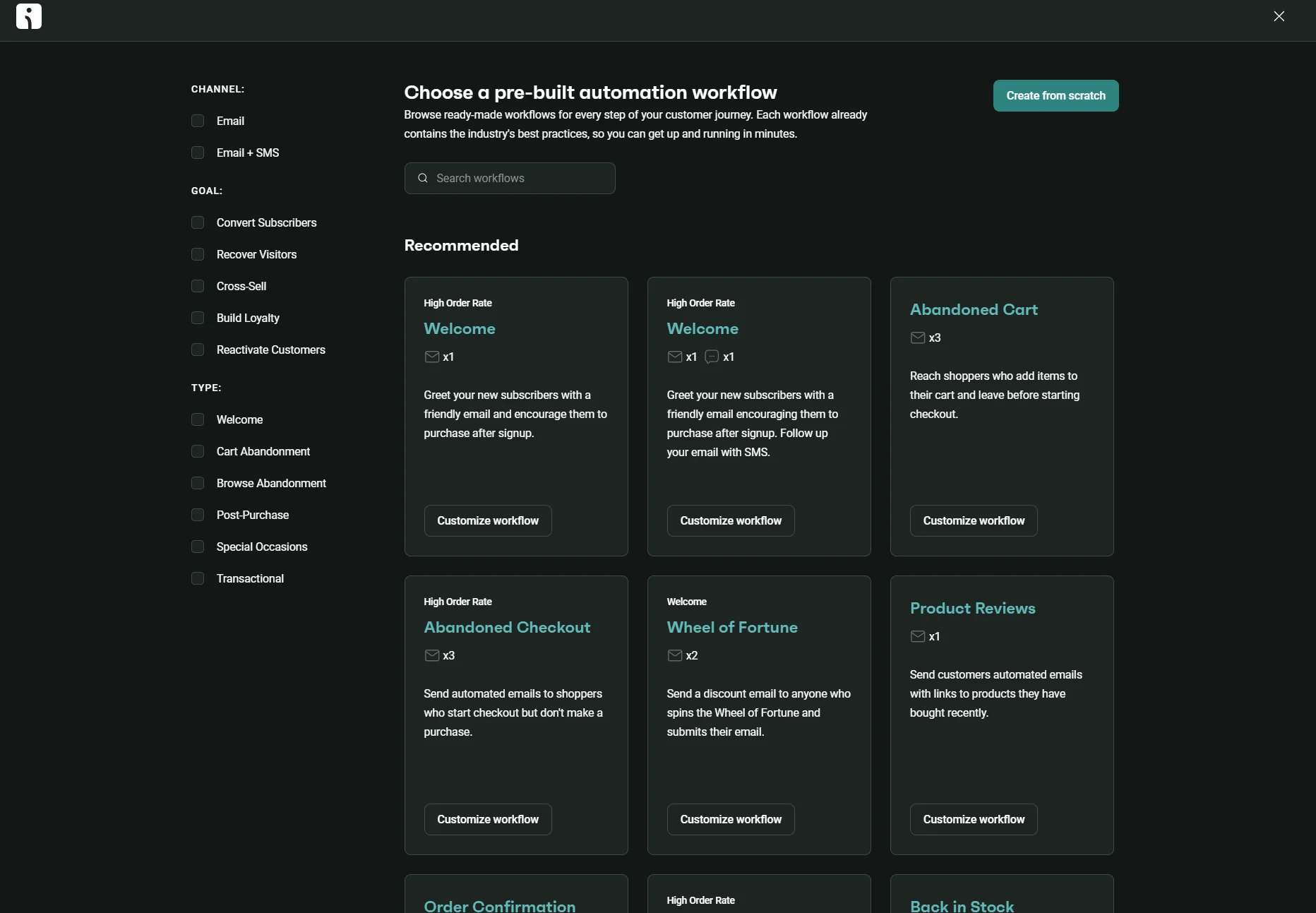Select the Reactivate Customers goal checkbox
This screenshot has height=913, width=1316.
(198, 350)
